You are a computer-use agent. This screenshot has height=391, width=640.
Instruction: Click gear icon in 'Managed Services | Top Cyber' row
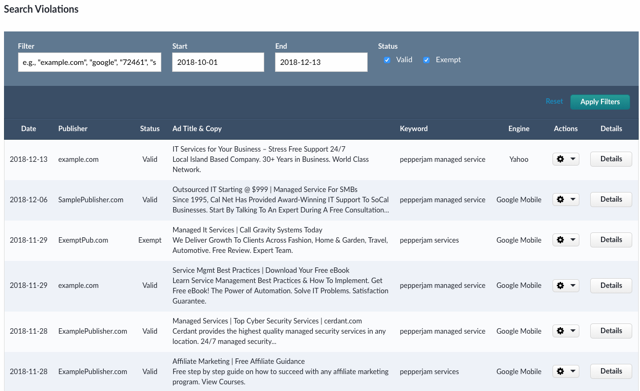(560, 331)
